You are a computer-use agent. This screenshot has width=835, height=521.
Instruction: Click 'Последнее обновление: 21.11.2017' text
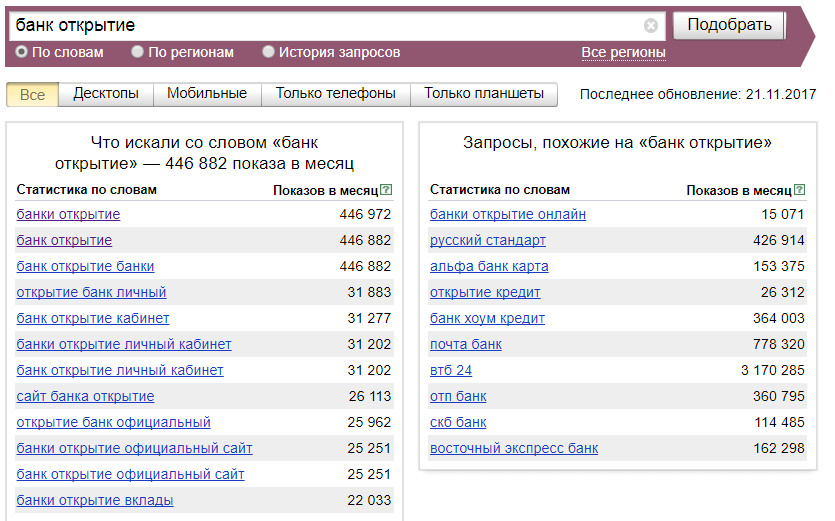(698, 94)
